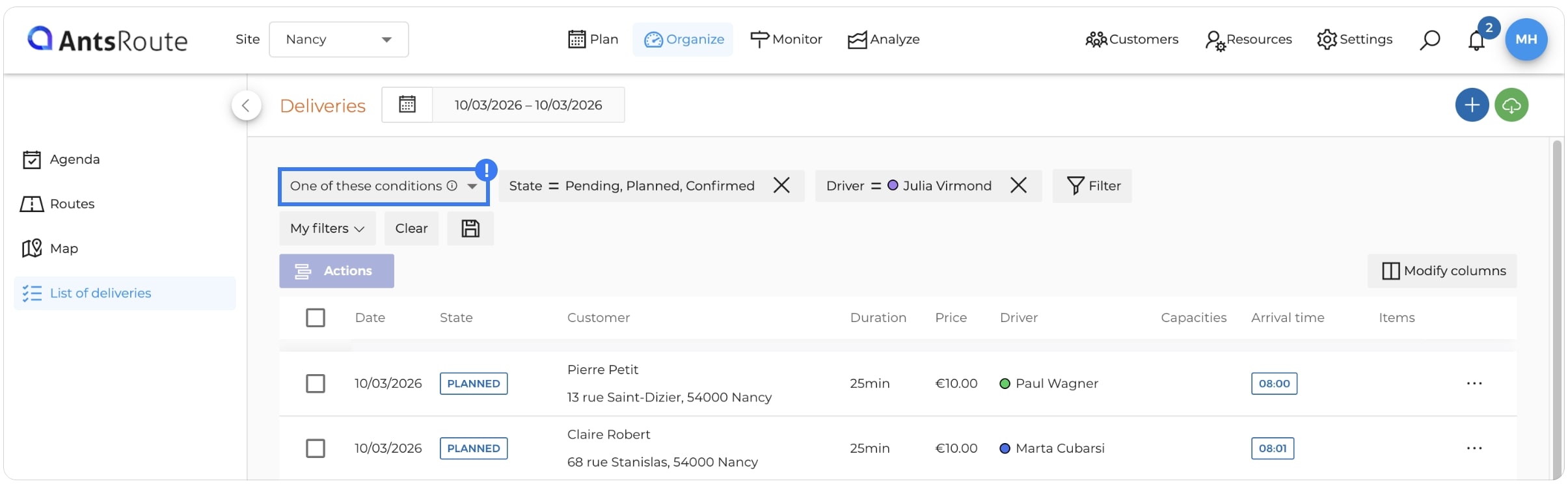
Task: Click the Driver column header
Action: coord(1019,318)
